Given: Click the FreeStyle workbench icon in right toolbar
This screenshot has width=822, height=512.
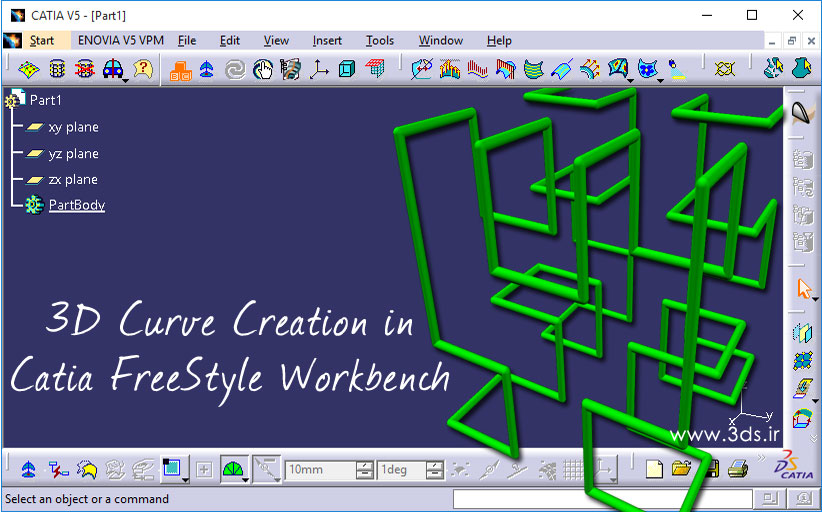Looking at the screenshot, I should pyautogui.click(x=802, y=113).
